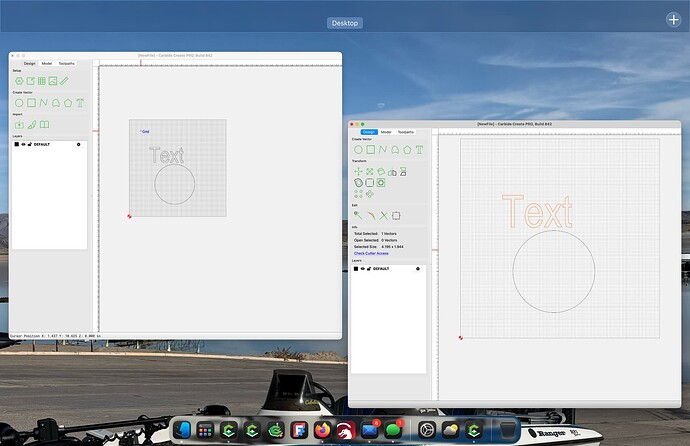Screen dimensions: 690x446
Task: Click the Rotate transform icon in right window
Action: (x=381, y=172)
